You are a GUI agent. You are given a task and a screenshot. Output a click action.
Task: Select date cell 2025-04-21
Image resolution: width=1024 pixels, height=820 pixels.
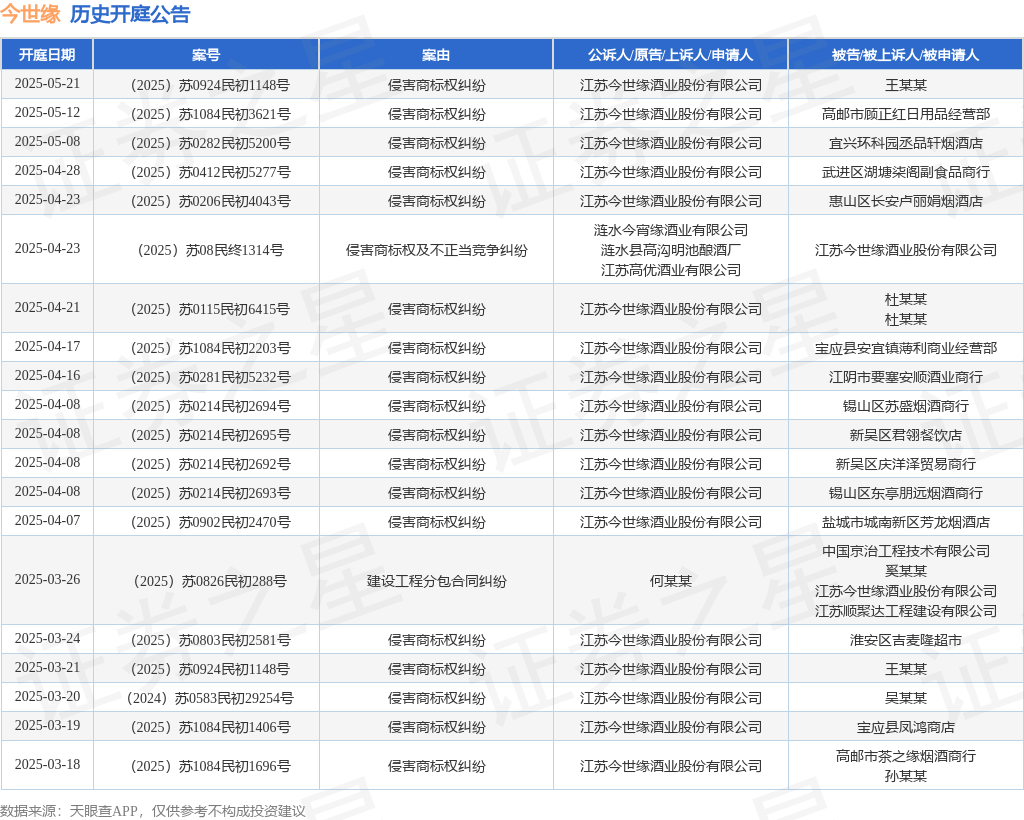[47, 308]
